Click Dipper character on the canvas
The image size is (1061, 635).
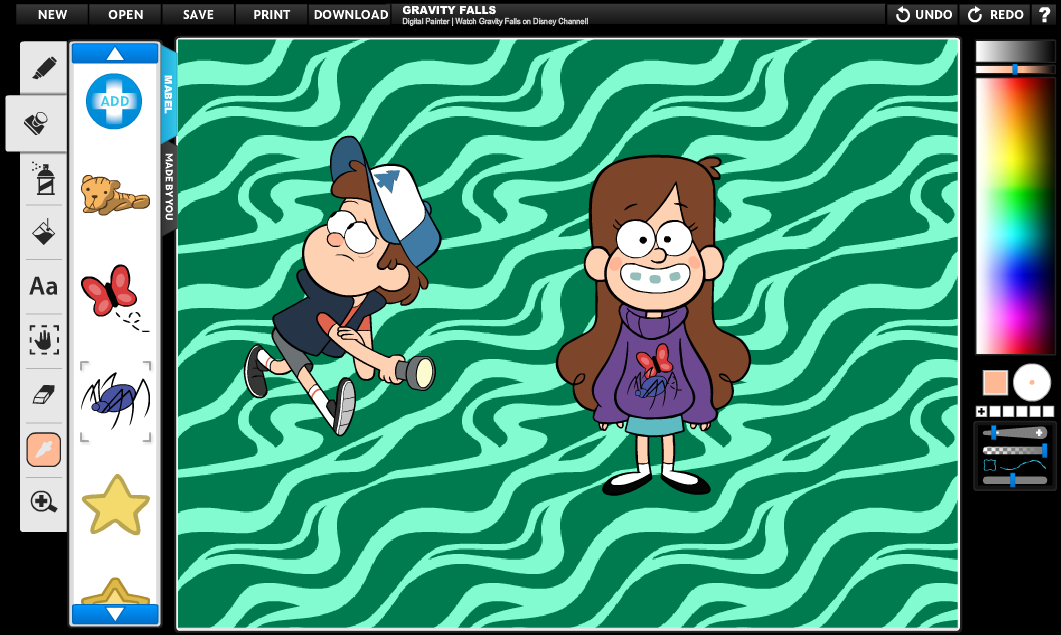coord(342,284)
